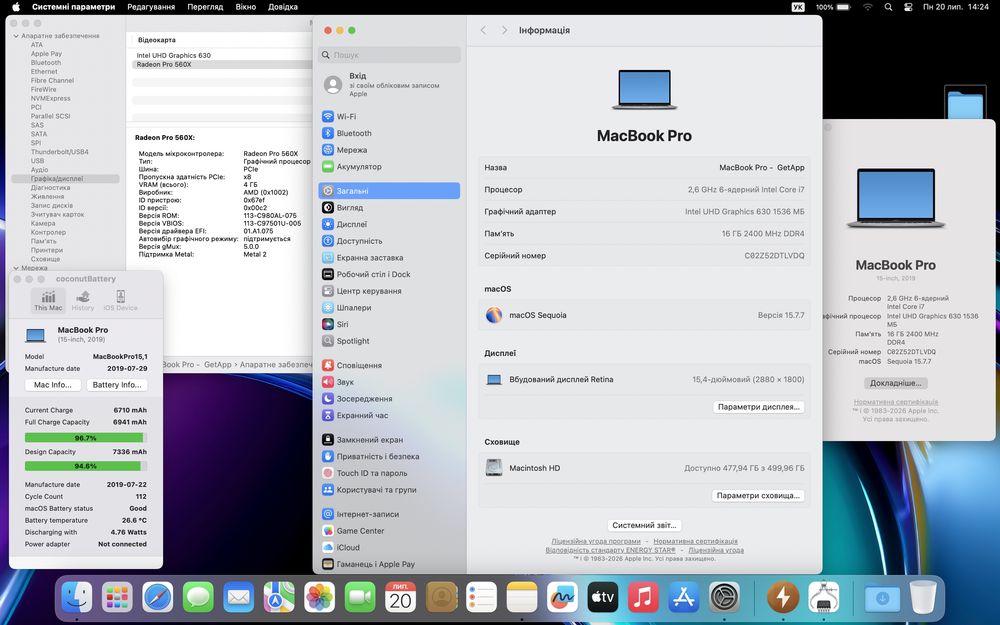The height and width of the screenshot is (625, 1000).
Task: Open Дисплеї settings pane
Action: tap(389, 224)
